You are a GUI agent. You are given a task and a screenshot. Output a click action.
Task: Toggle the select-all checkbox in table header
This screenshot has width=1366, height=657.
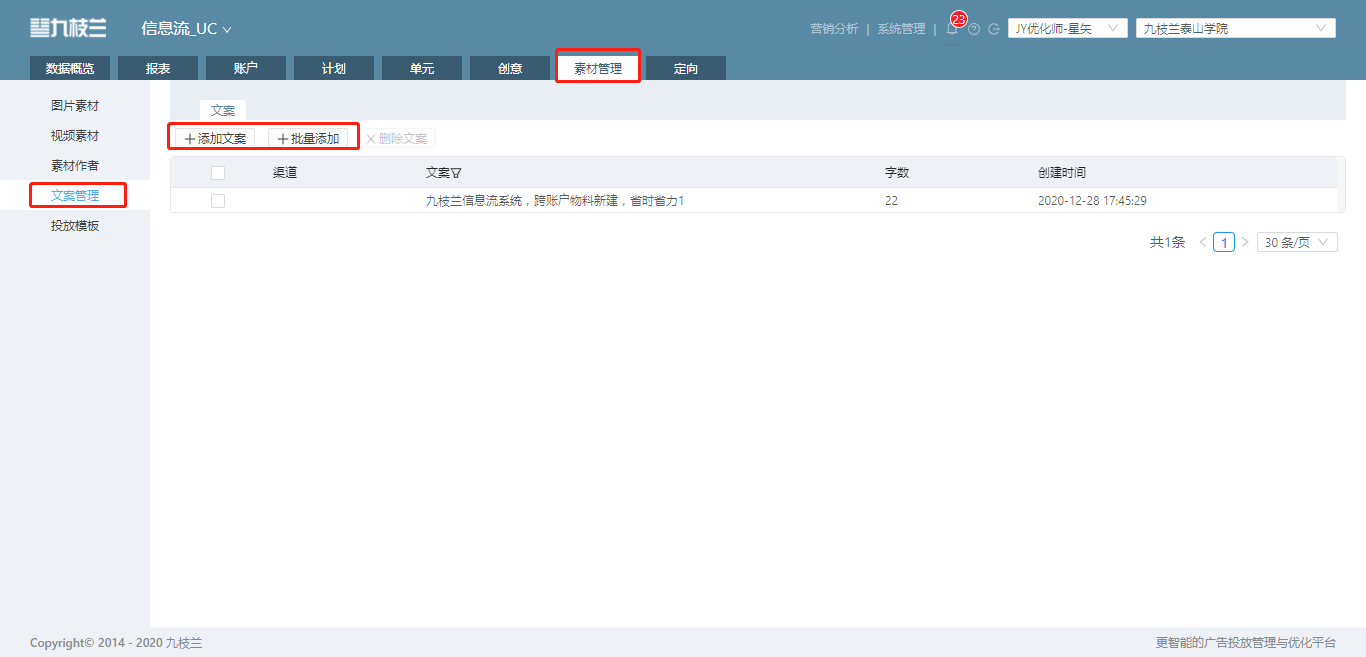218,173
